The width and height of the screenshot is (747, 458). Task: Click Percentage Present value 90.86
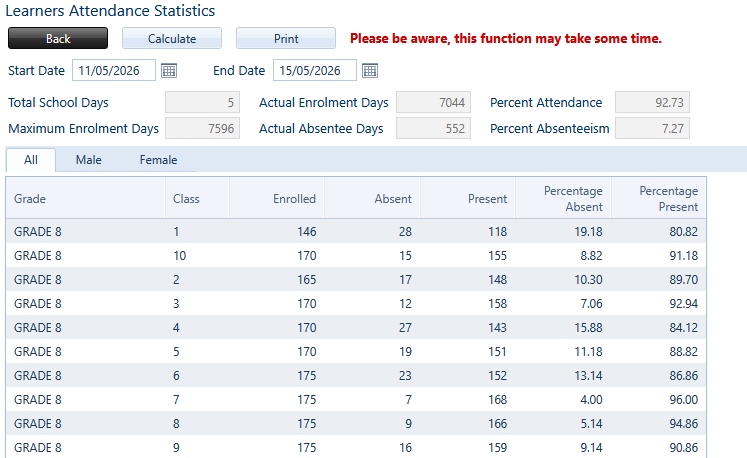click(684, 447)
